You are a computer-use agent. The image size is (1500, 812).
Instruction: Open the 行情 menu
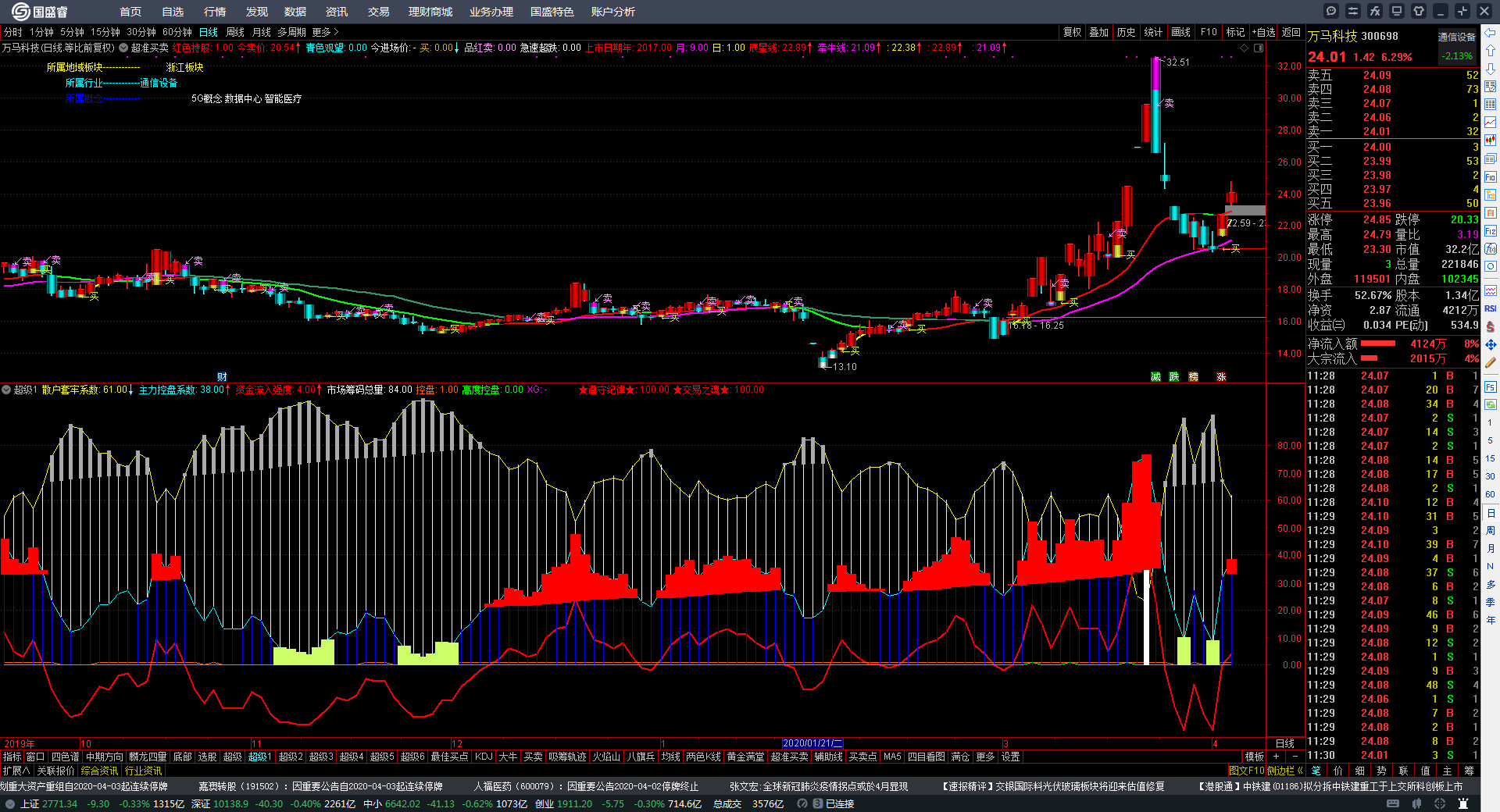tap(214, 12)
